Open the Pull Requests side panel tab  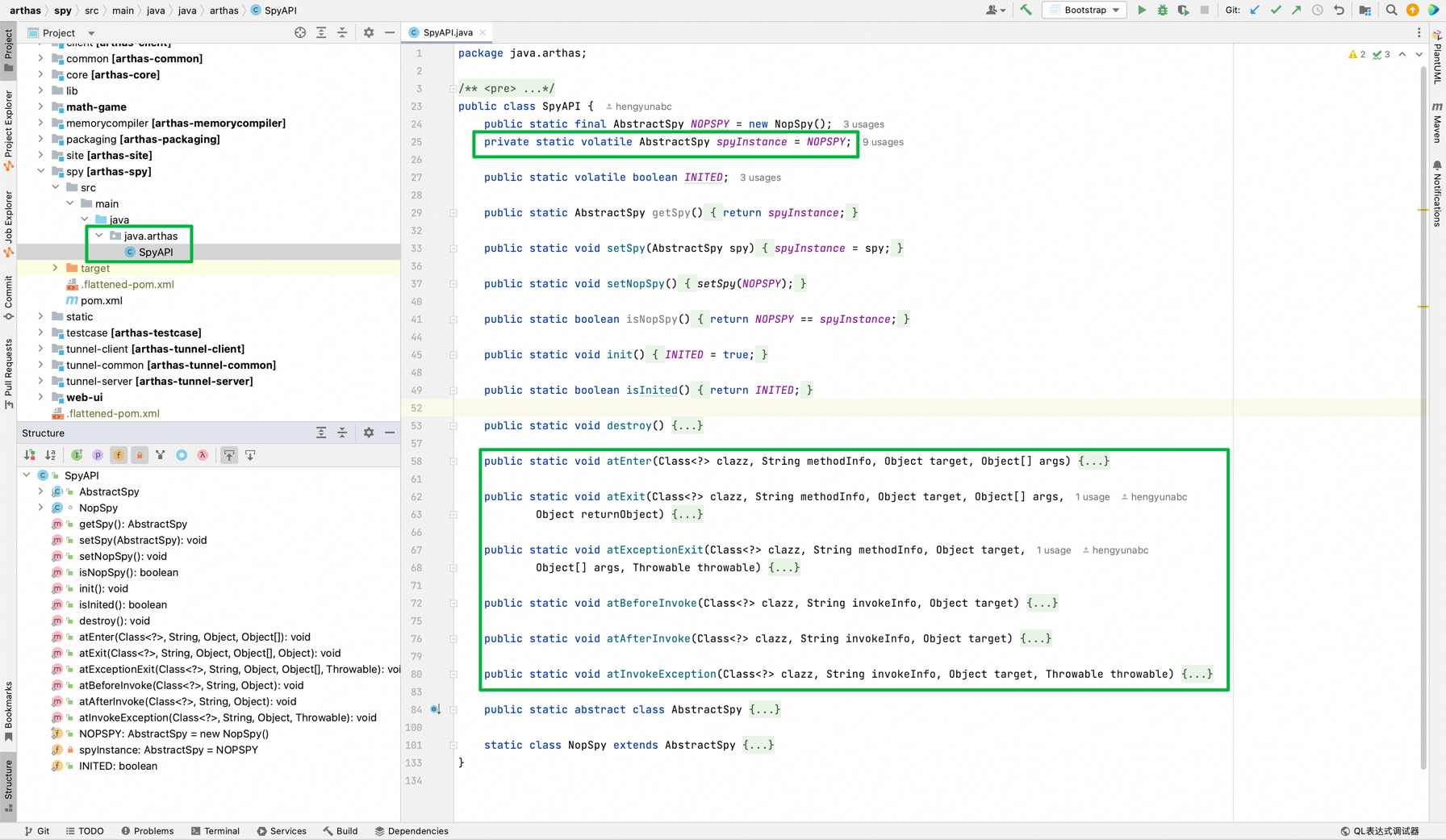click(x=8, y=374)
